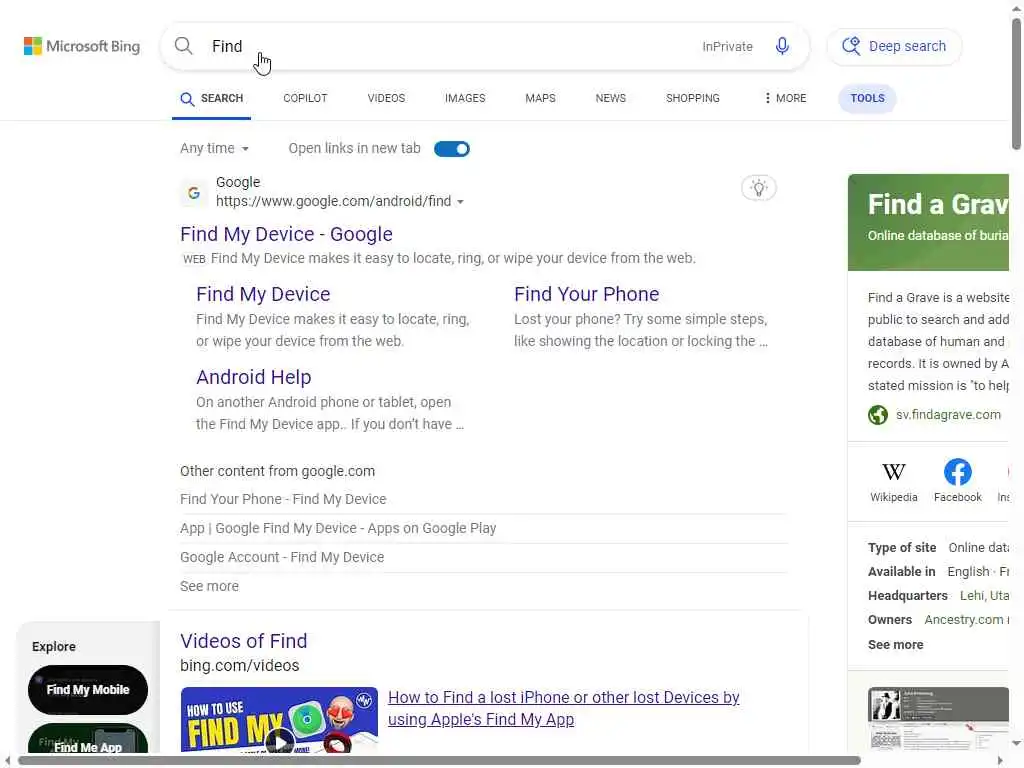Open Find Your Phone - Find My Device link

283,499
